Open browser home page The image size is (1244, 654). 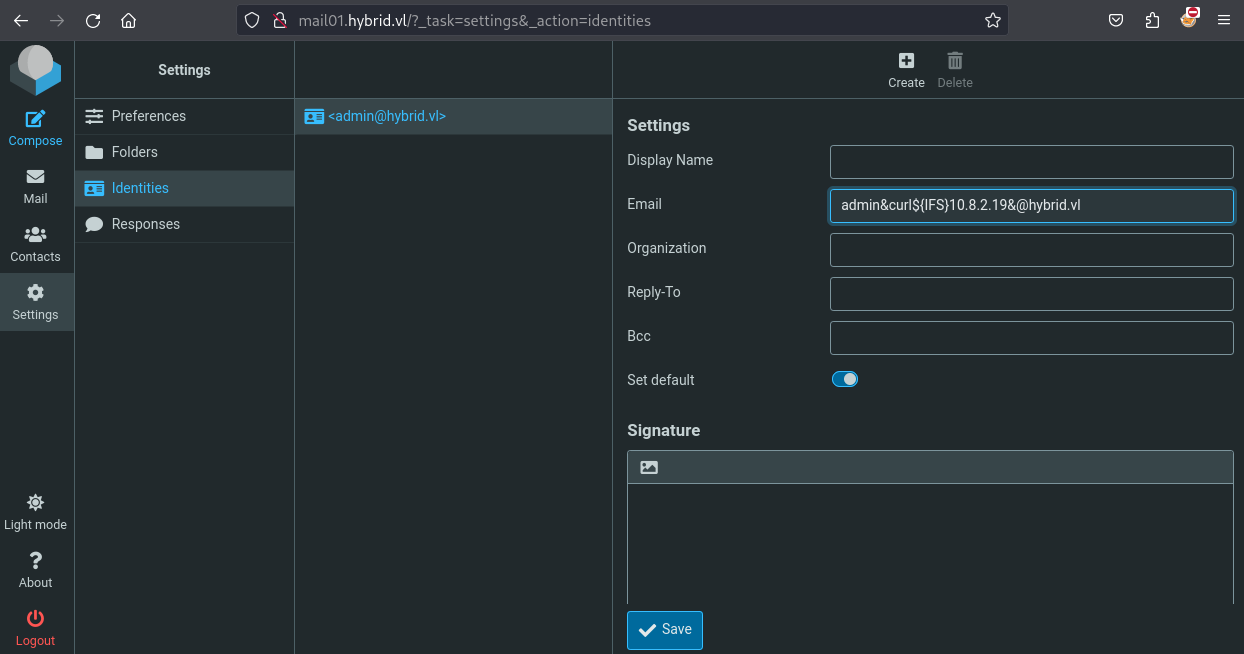pyautogui.click(x=128, y=20)
